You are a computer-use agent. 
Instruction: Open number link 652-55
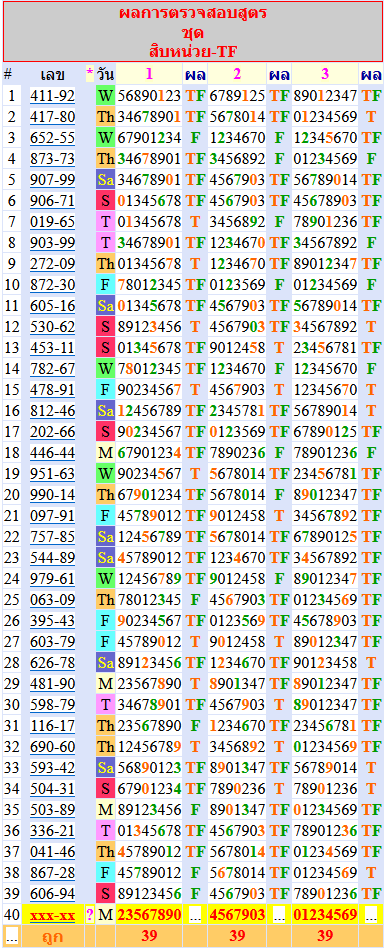(53, 138)
